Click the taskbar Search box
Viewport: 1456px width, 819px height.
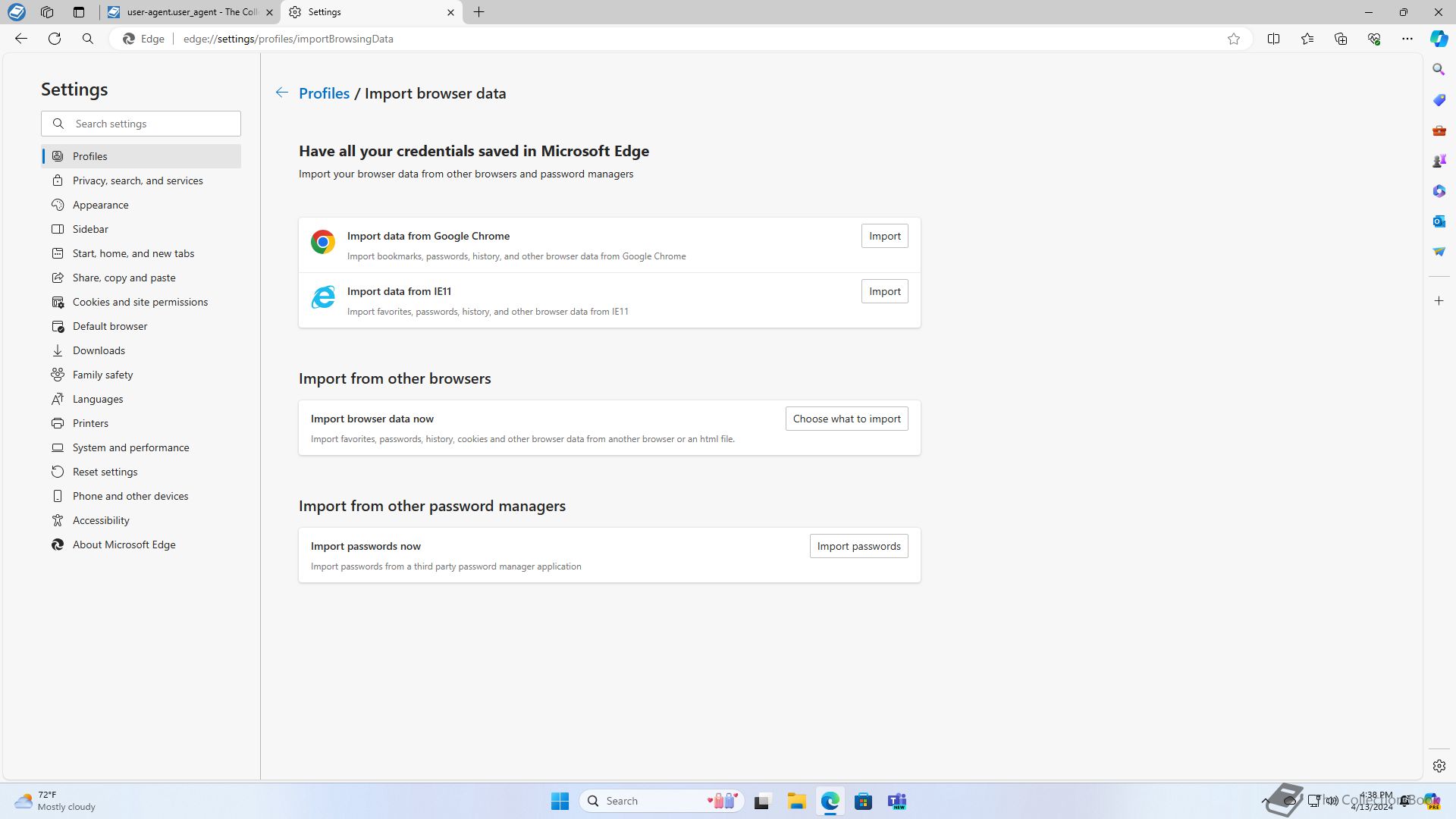pyautogui.click(x=661, y=801)
